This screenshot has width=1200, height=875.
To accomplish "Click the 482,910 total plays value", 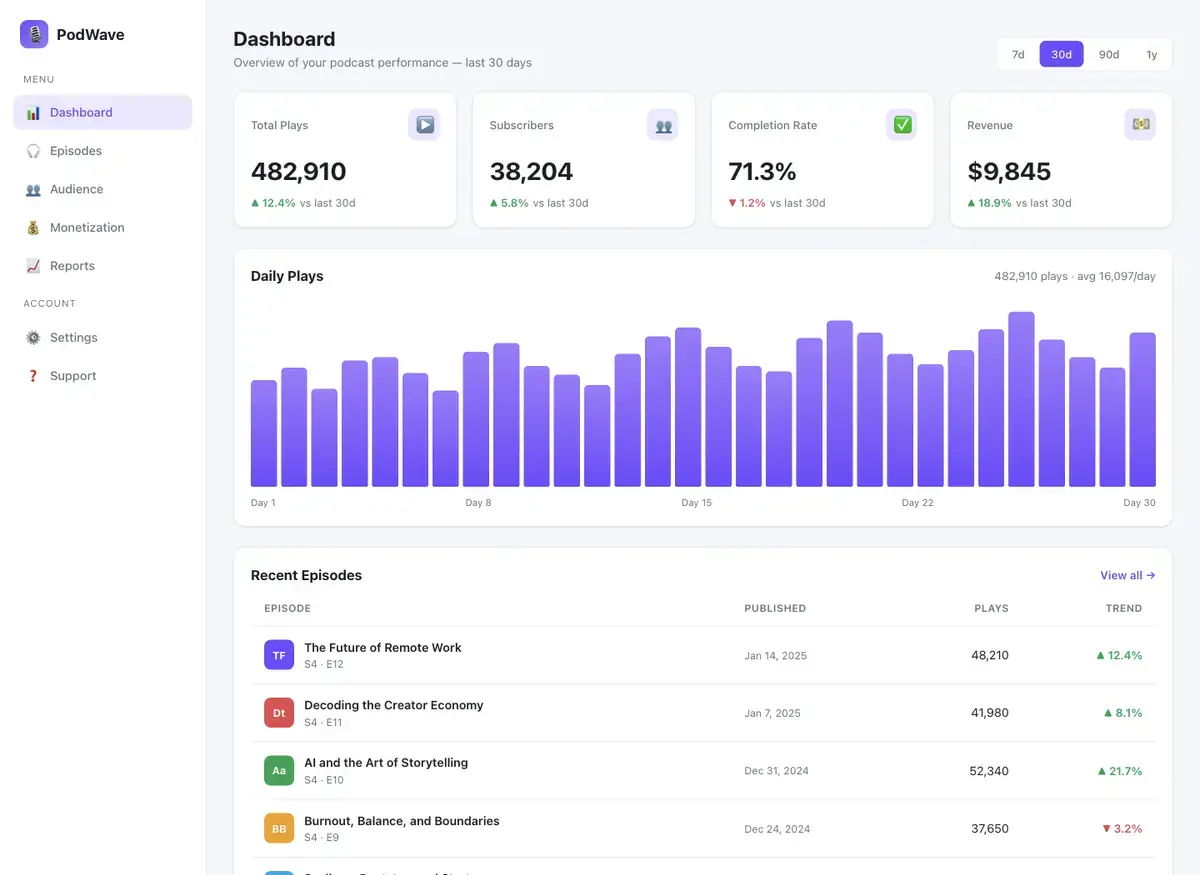I will pos(299,171).
